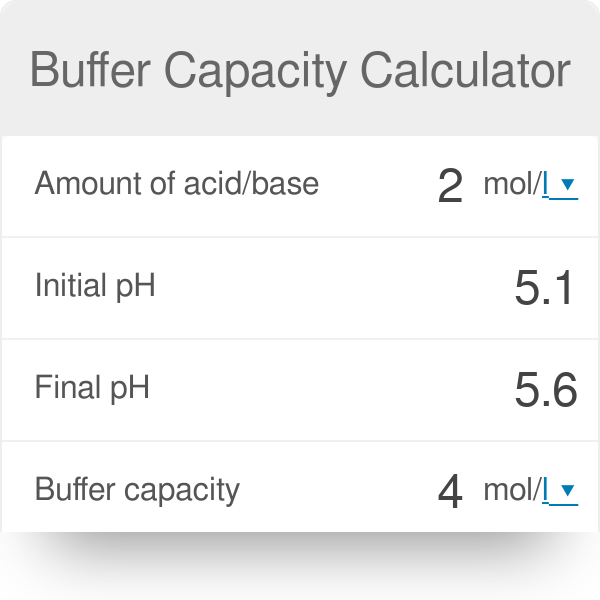Click the word Calculator in the header
The height and width of the screenshot is (600, 600).
click(x=466, y=70)
